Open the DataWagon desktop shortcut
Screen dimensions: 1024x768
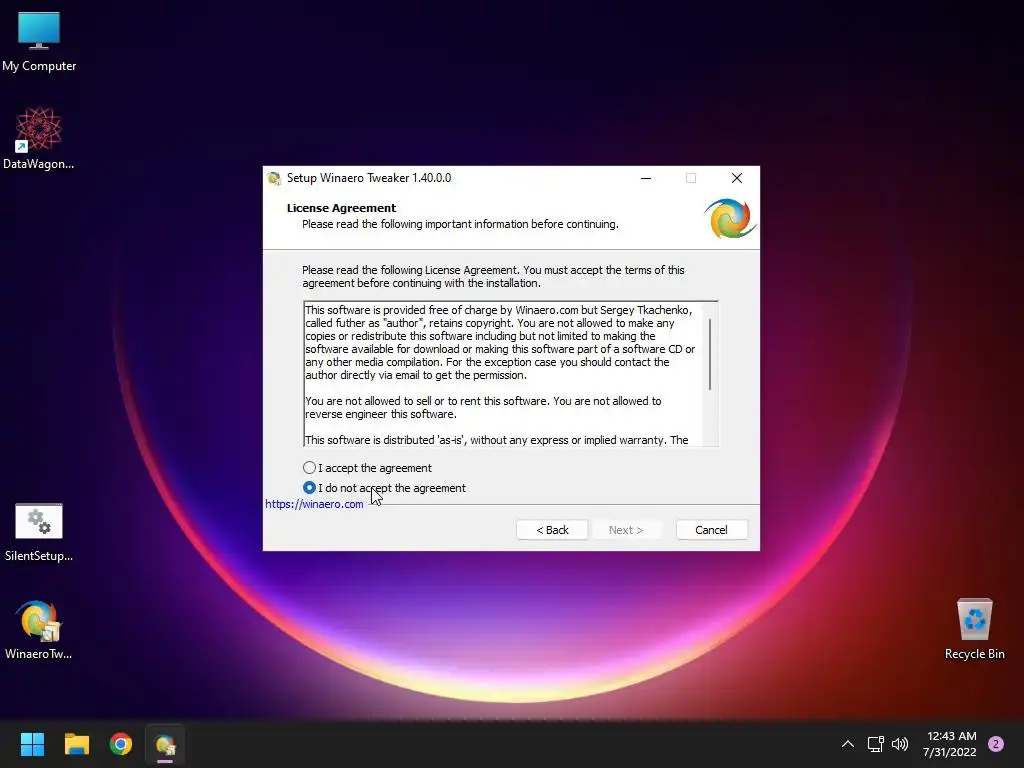[x=39, y=138]
